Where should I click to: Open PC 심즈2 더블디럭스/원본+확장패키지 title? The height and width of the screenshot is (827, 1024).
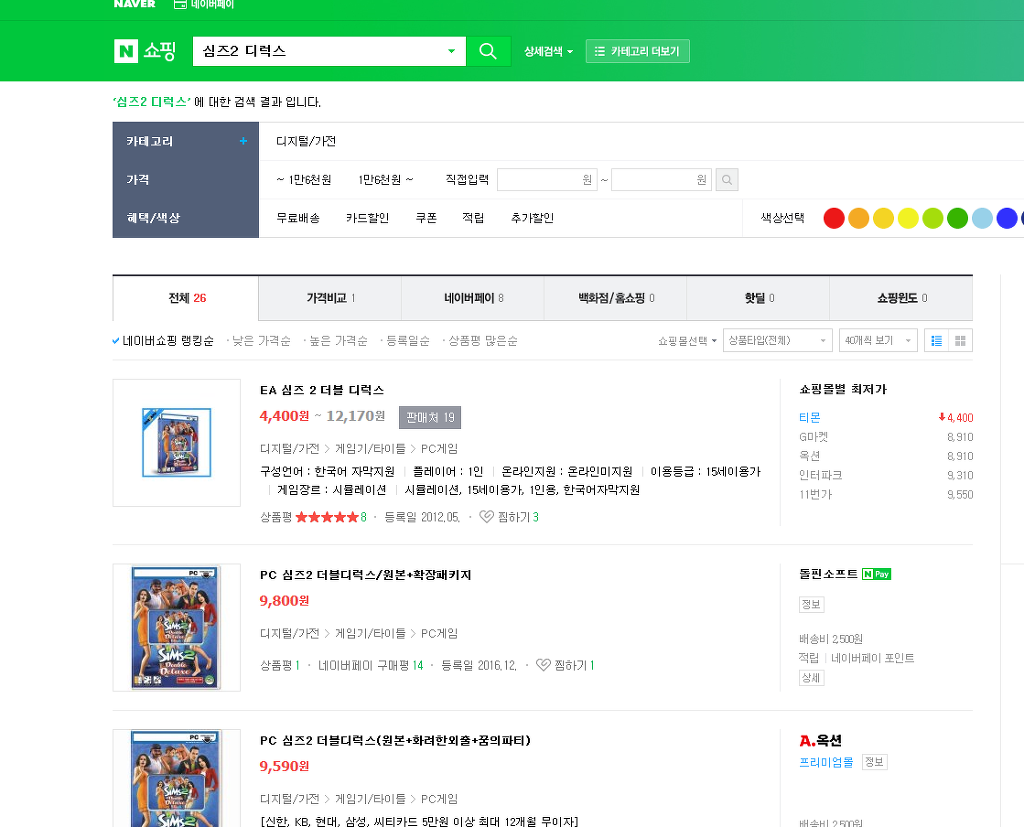(x=366, y=575)
